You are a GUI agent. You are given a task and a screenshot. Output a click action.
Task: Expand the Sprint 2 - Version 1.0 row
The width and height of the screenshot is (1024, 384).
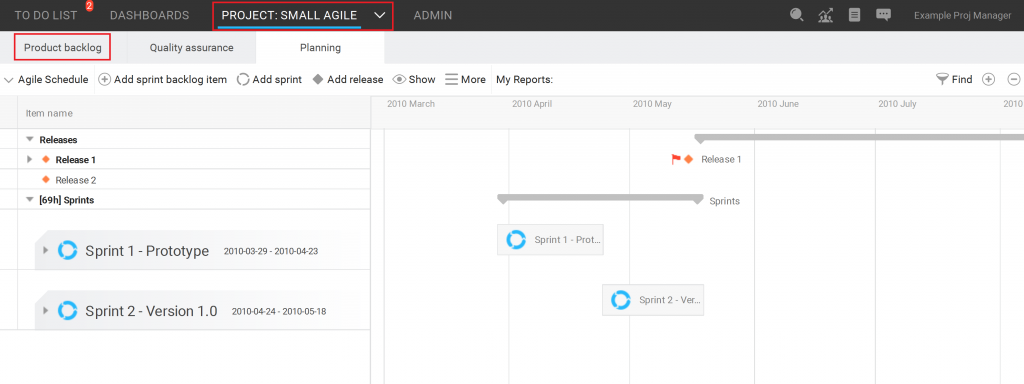click(45, 310)
